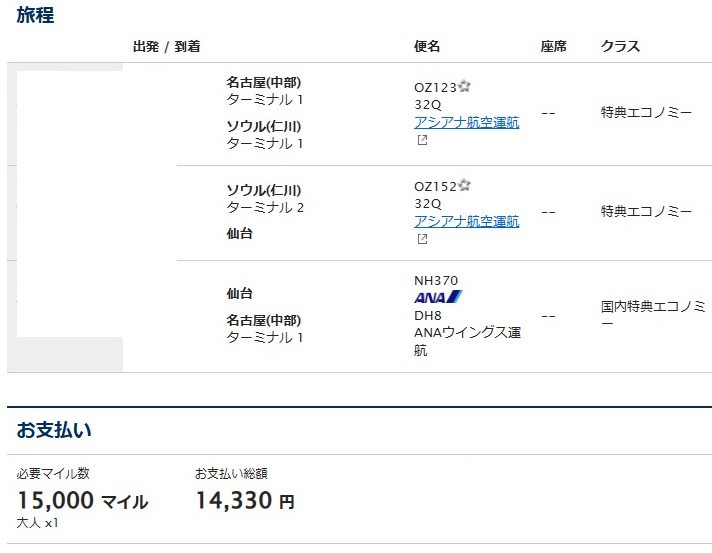712x553 pixels.
Task: Select the OZ123 flight number text
Action: [435, 88]
